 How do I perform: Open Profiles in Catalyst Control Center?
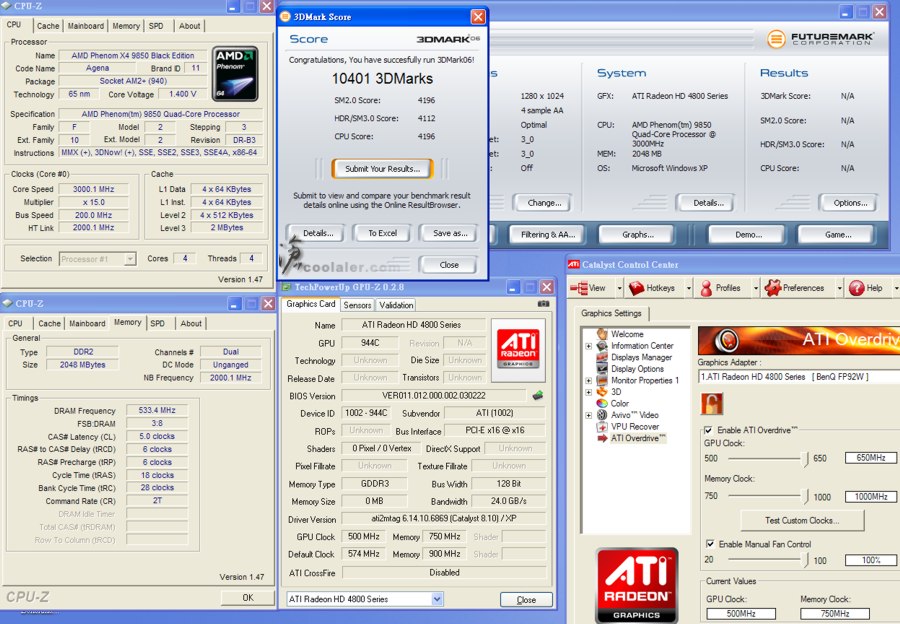point(721,288)
